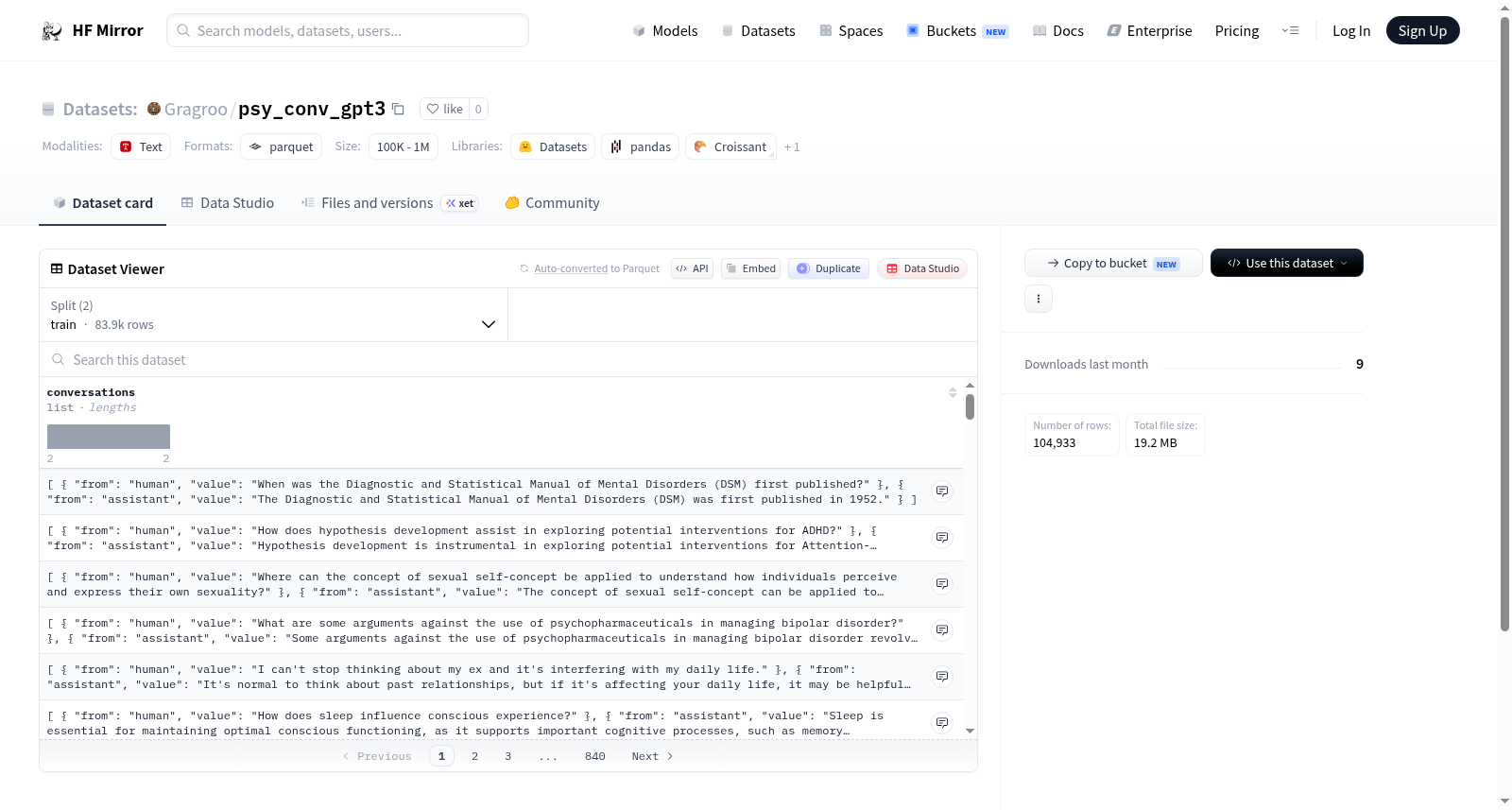This screenshot has height=810, width=1512.
Task: Click the Duplicate button
Action: click(x=828, y=268)
